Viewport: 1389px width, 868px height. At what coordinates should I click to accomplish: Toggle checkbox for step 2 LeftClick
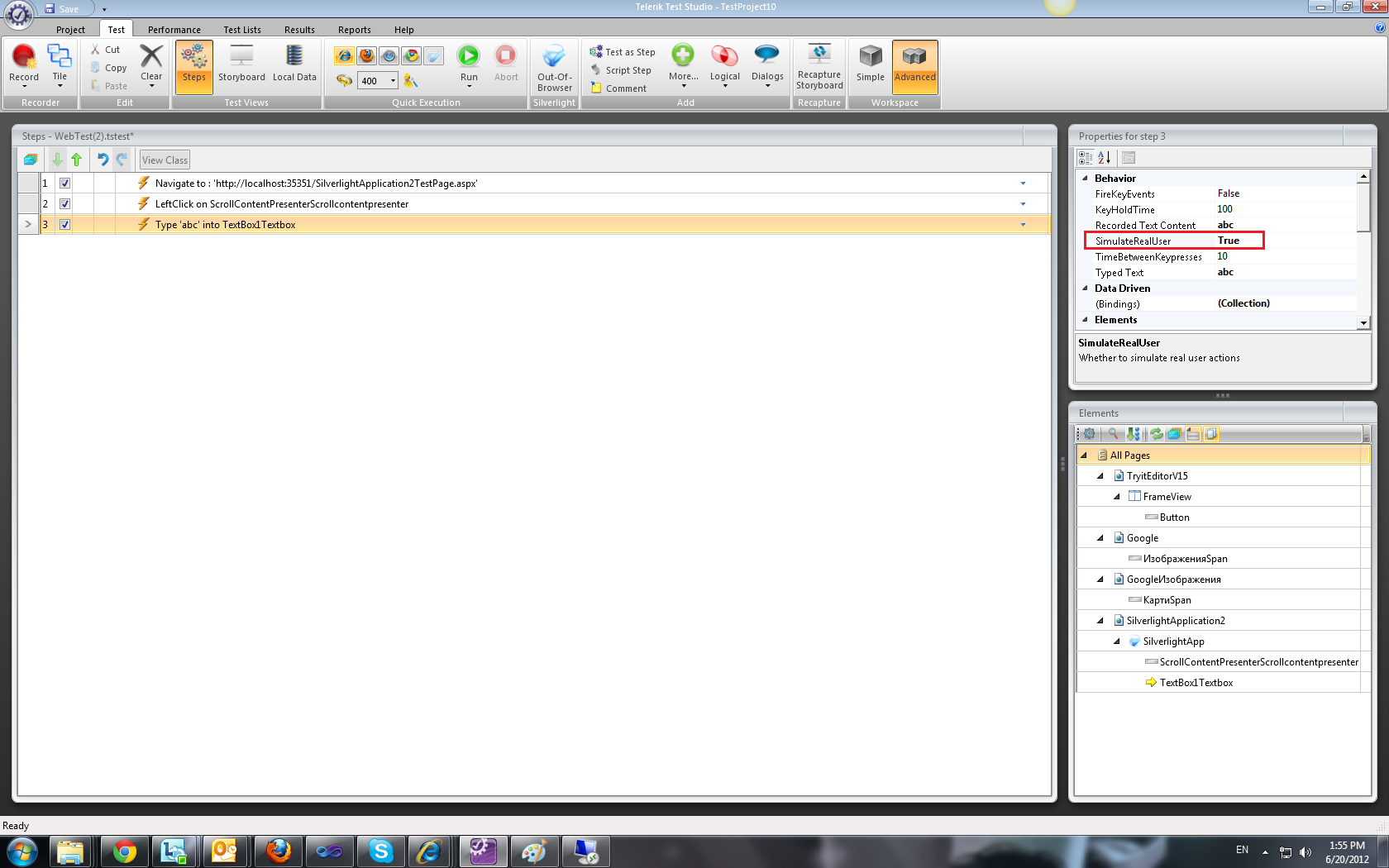point(64,204)
